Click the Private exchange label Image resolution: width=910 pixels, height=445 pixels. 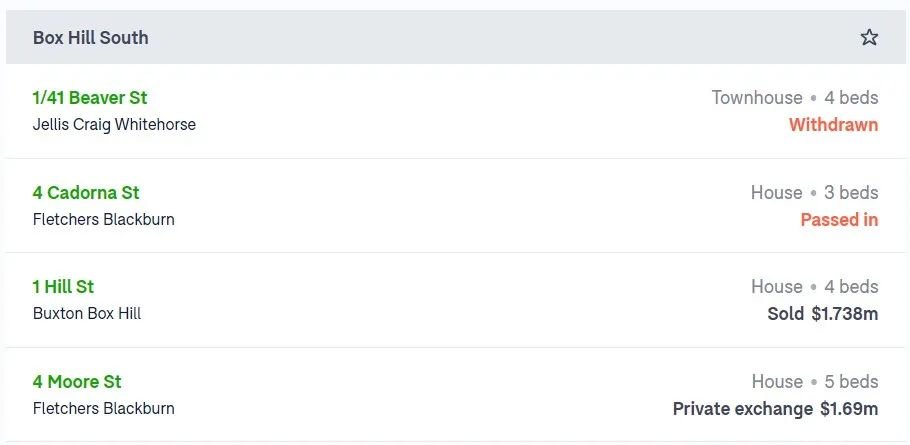pos(743,409)
